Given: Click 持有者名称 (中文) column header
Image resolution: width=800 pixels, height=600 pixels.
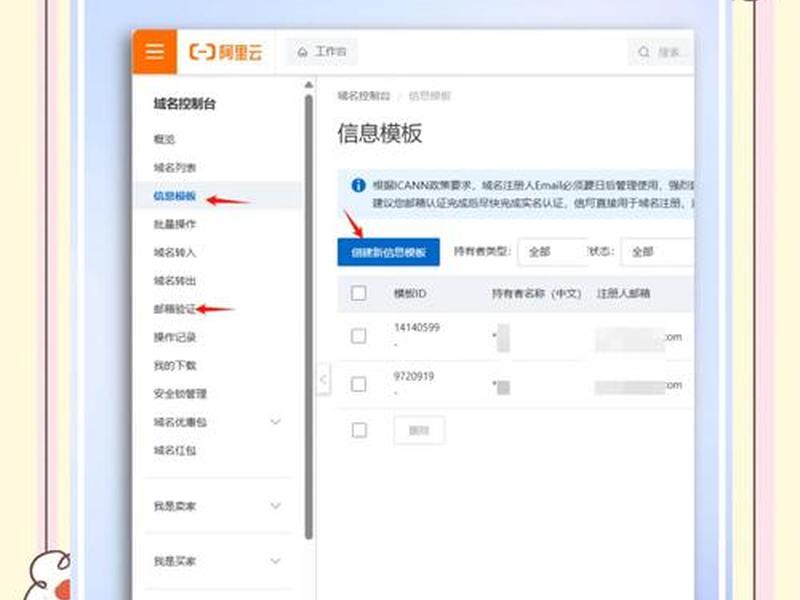Looking at the screenshot, I should (x=536, y=293).
